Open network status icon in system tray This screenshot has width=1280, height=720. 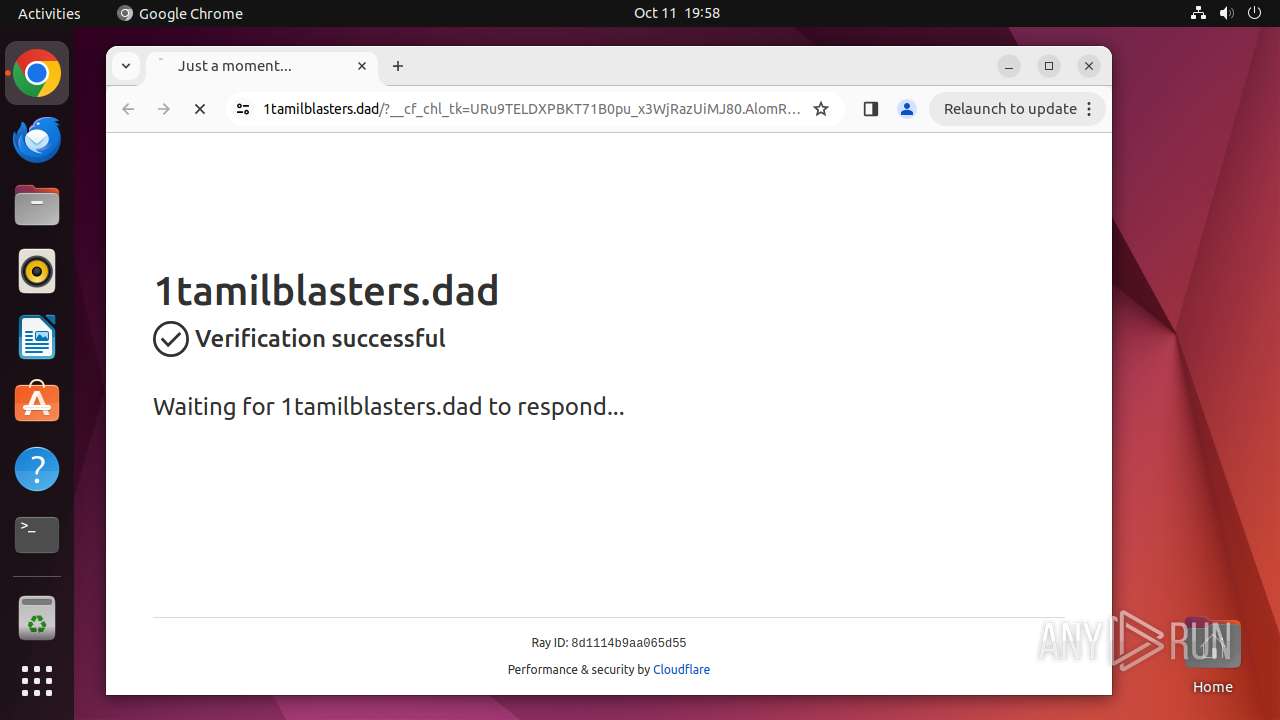pos(1199,13)
